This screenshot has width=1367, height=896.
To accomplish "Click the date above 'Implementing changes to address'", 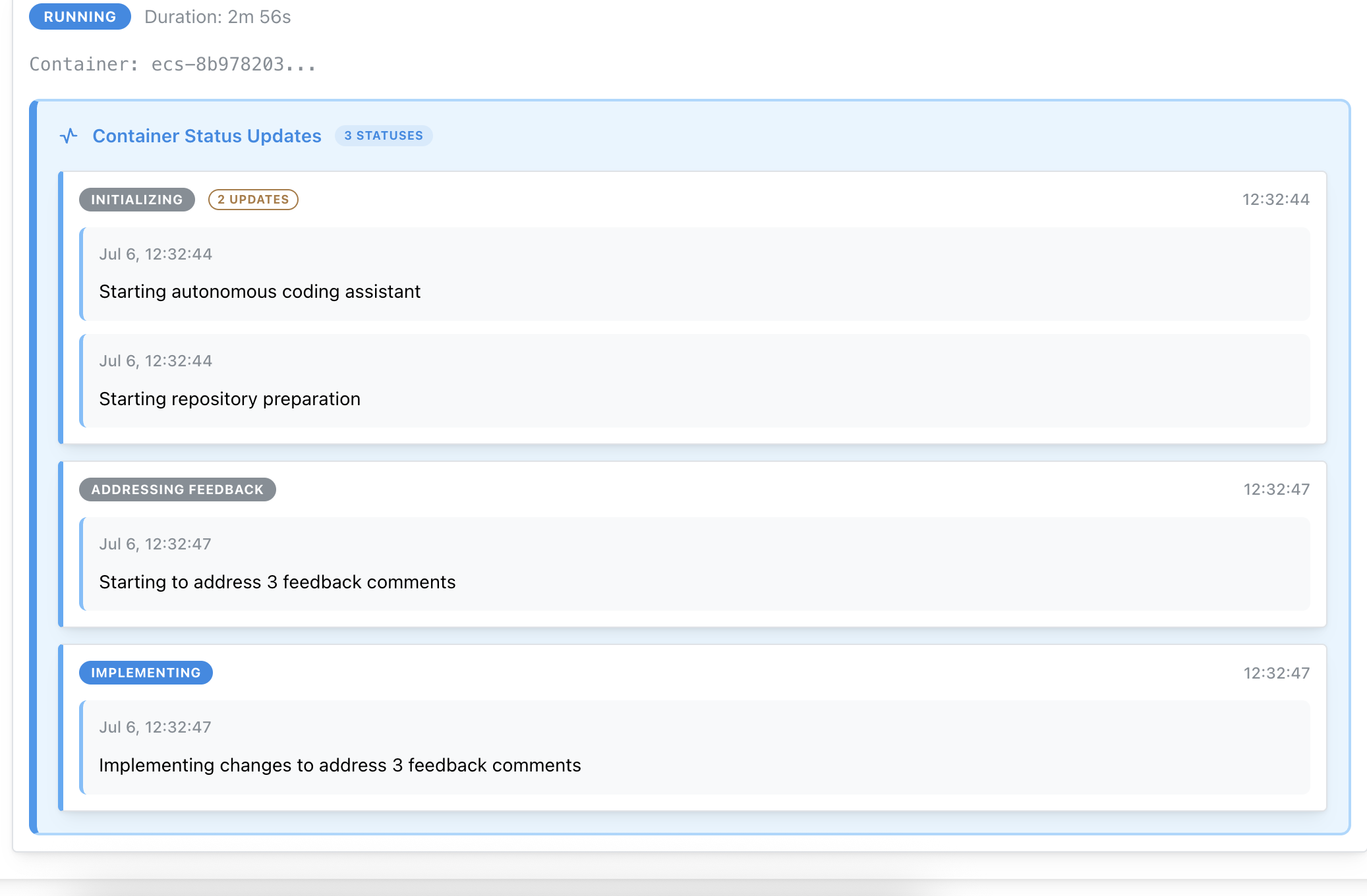I will (x=156, y=727).
